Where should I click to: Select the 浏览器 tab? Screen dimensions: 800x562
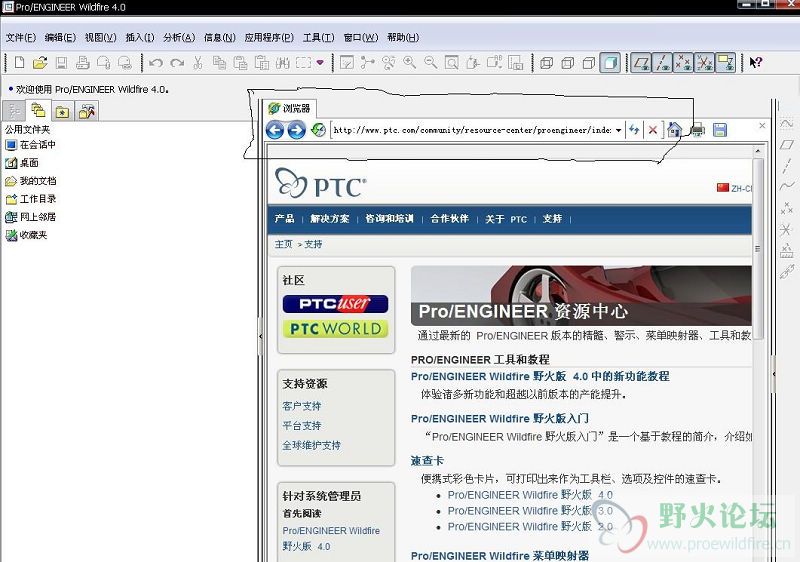pos(290,108)
